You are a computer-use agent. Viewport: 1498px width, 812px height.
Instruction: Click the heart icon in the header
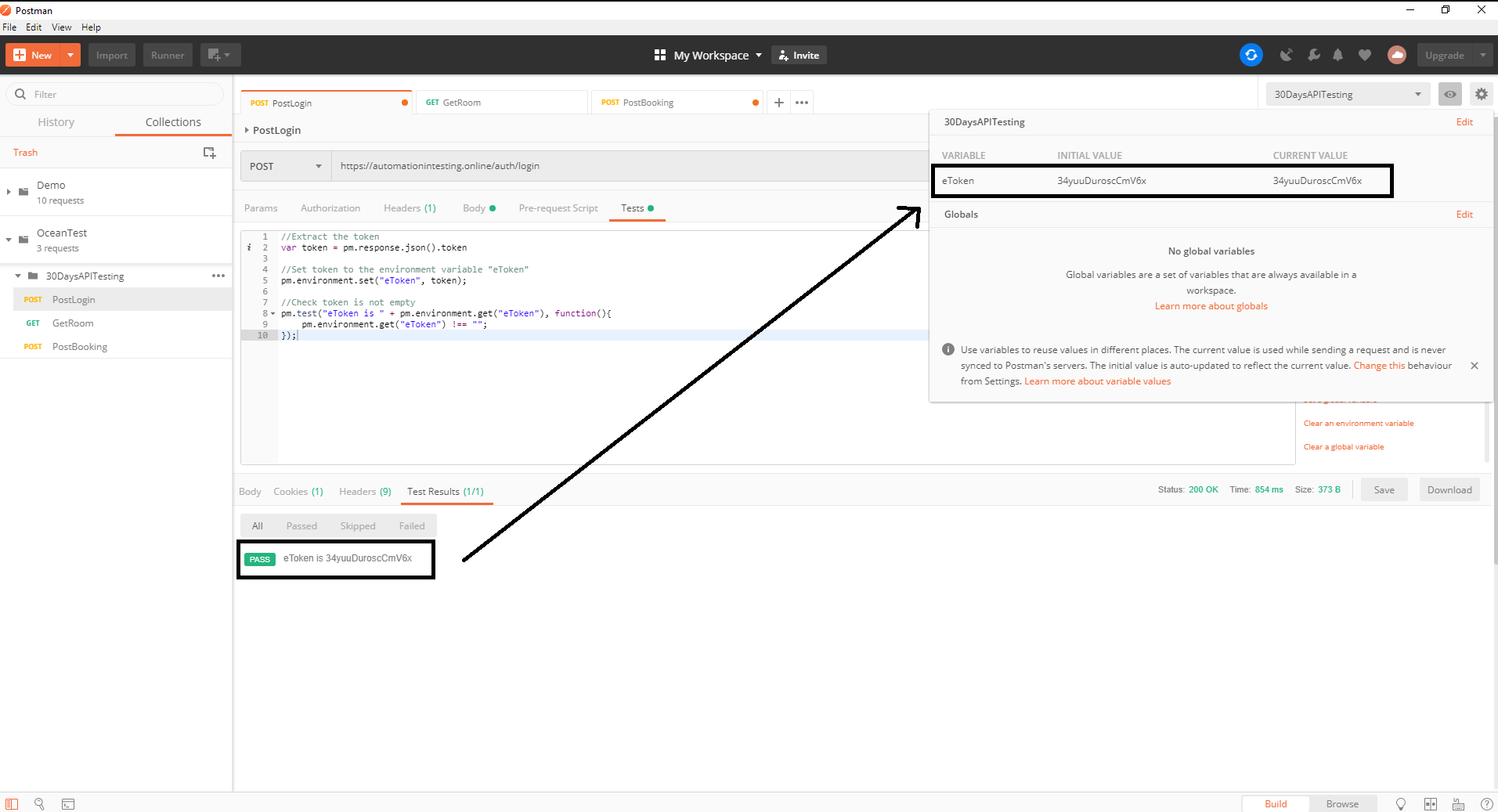(1365, 55)
